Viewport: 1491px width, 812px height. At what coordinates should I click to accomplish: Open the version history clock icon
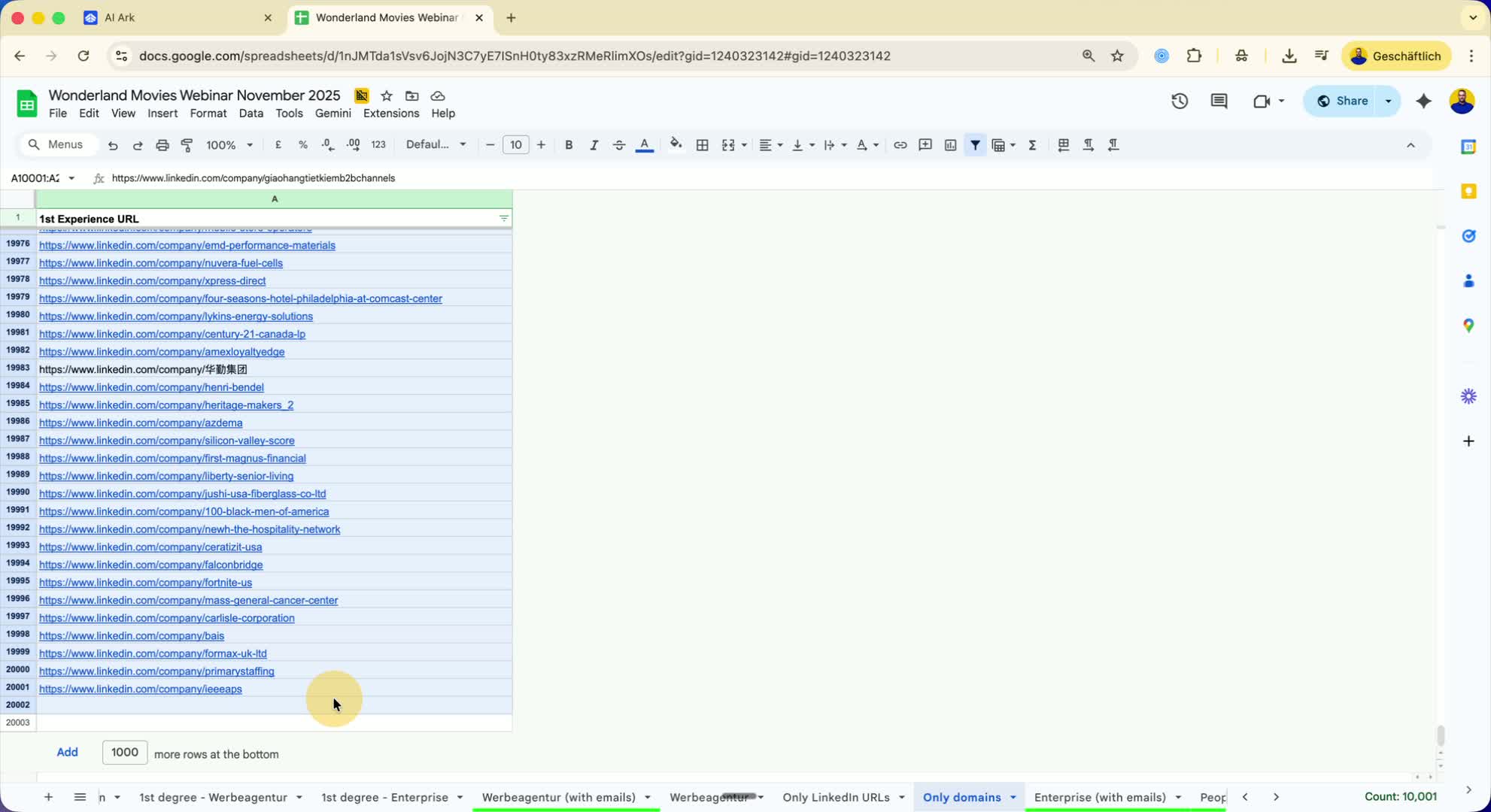1179,101
